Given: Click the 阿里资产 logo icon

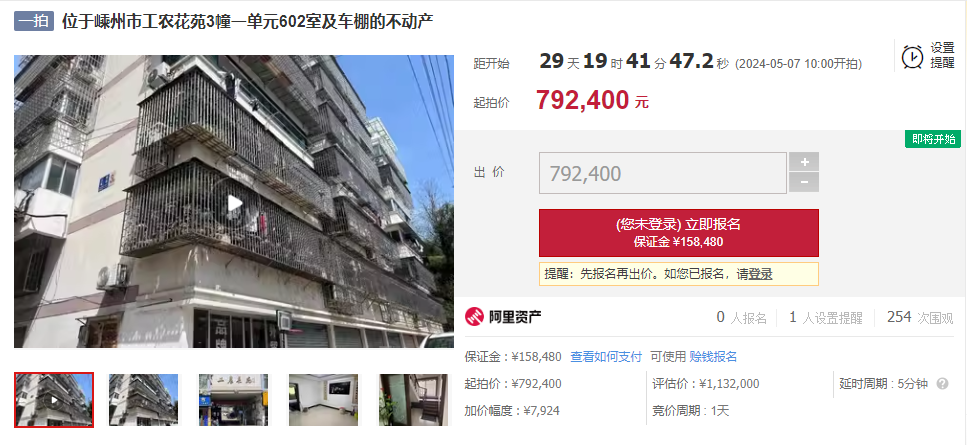Looking at the screenshot, I should (474, 317).
